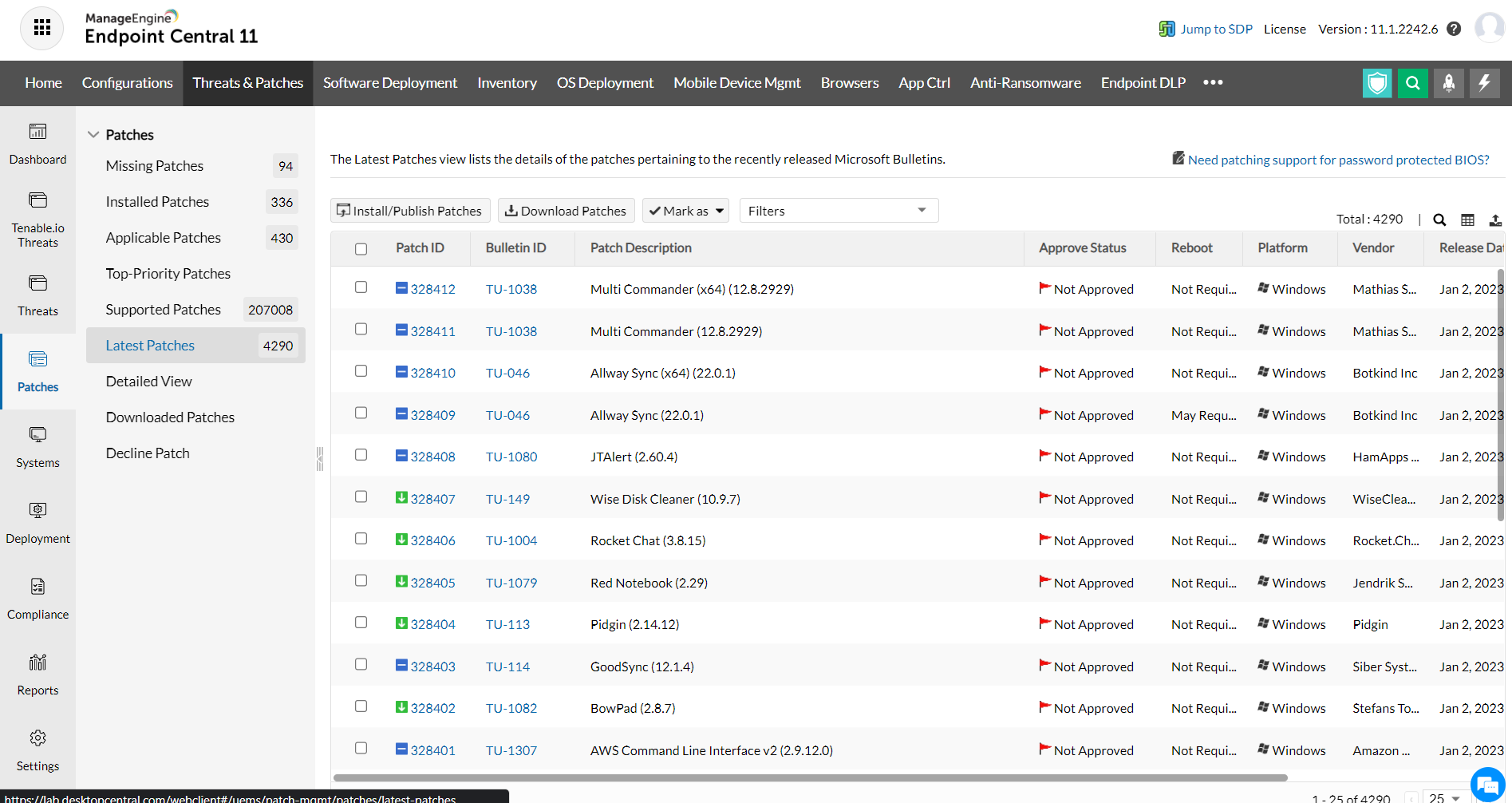Open the user profile avatar
This screenshot has width=1512, height=803.
pos(1489,28)
